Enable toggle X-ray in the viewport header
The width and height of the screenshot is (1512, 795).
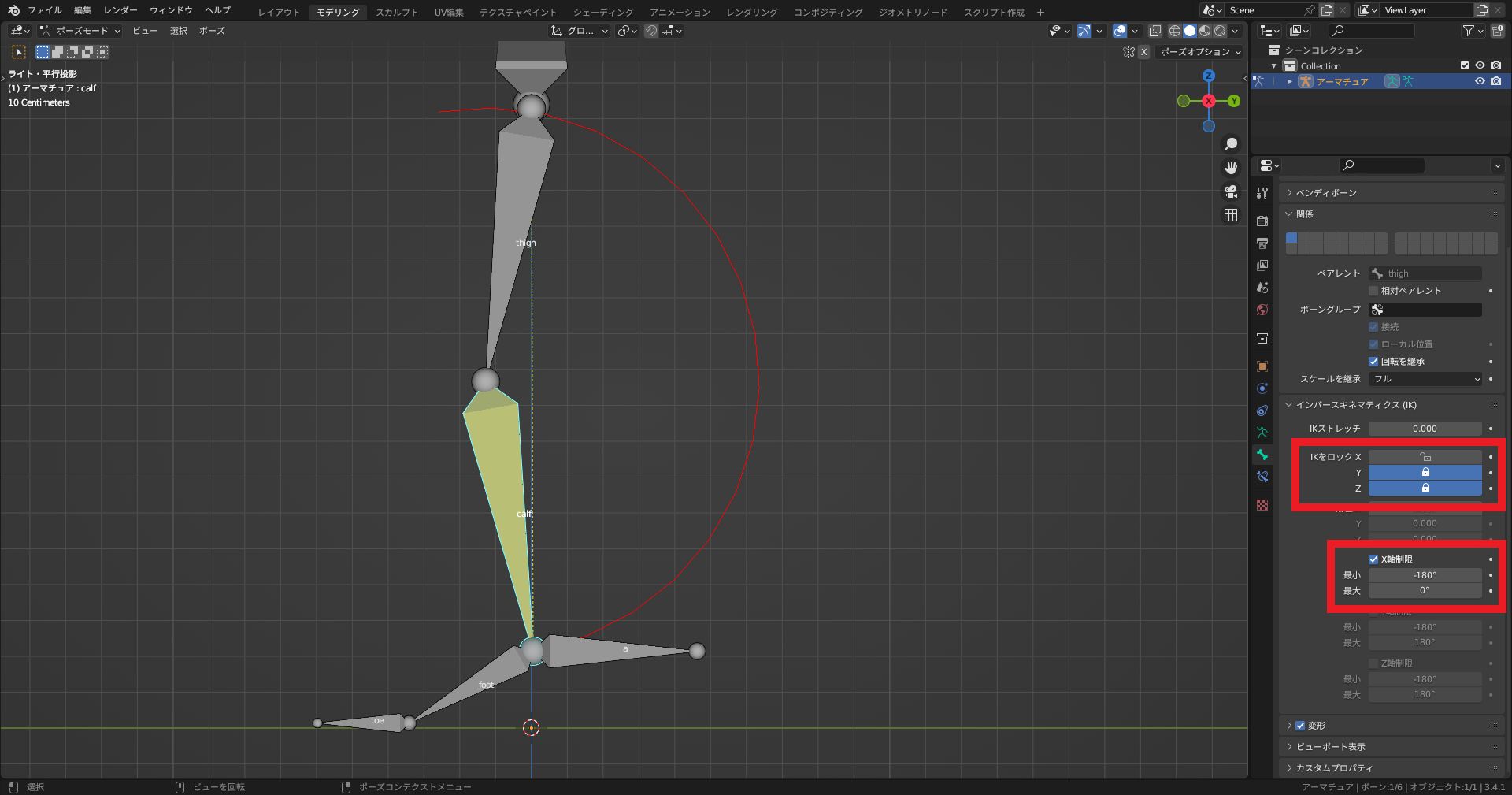click(1155, 31)
